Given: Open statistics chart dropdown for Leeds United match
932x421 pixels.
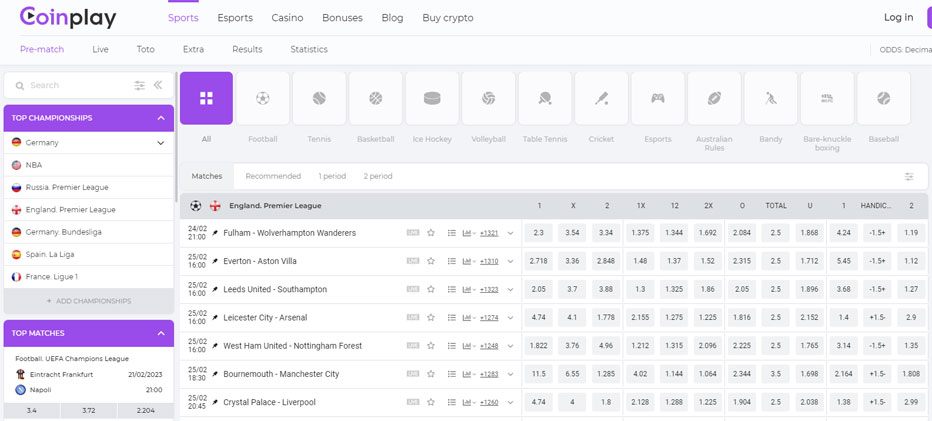Looking at the screenshot, I should (x=469, y=290).
